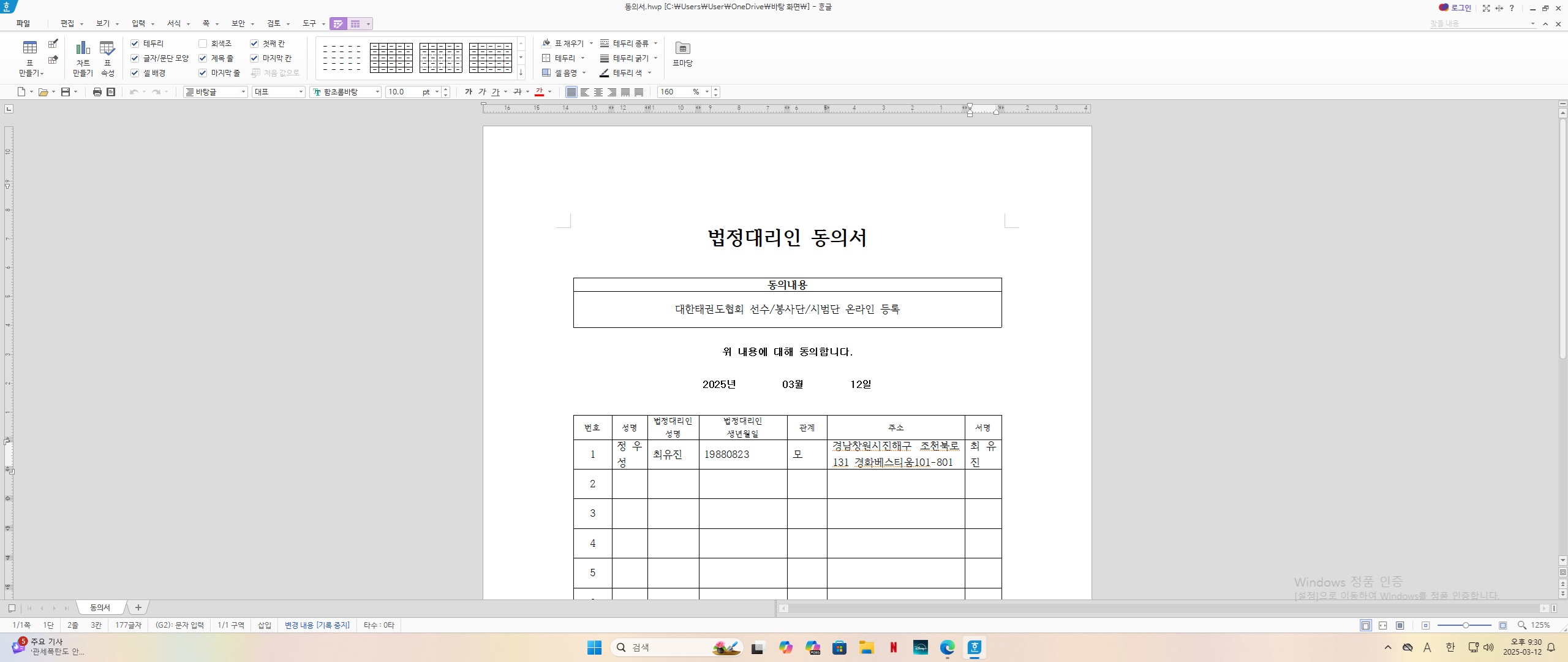Click the 로그인 login link
The width and height of the screenshot is (1568, 662).
(1455, 8)
